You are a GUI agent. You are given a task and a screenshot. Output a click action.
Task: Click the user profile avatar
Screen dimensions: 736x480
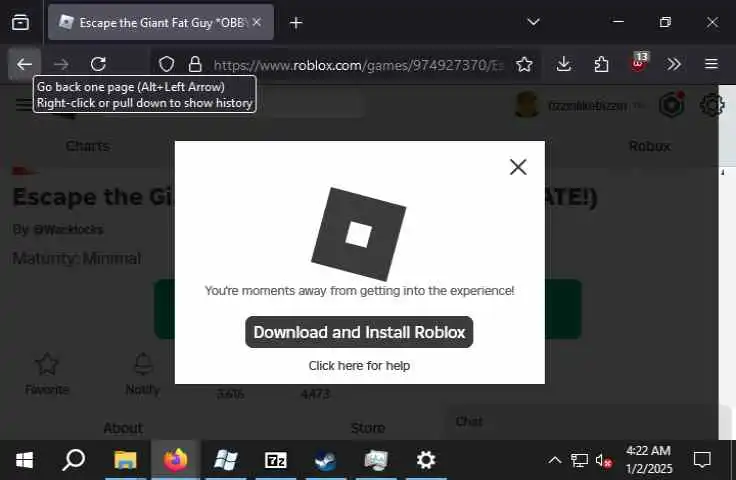pyautogui.click(x=527, y=105)
